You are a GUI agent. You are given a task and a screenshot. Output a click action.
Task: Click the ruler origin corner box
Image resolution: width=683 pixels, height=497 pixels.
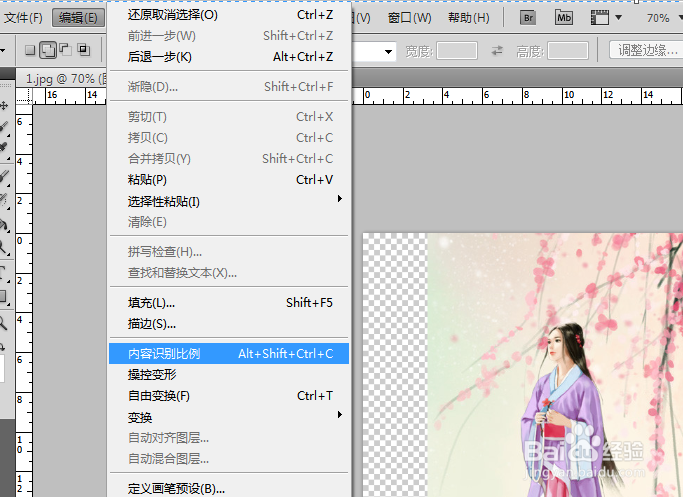(24, 96)
